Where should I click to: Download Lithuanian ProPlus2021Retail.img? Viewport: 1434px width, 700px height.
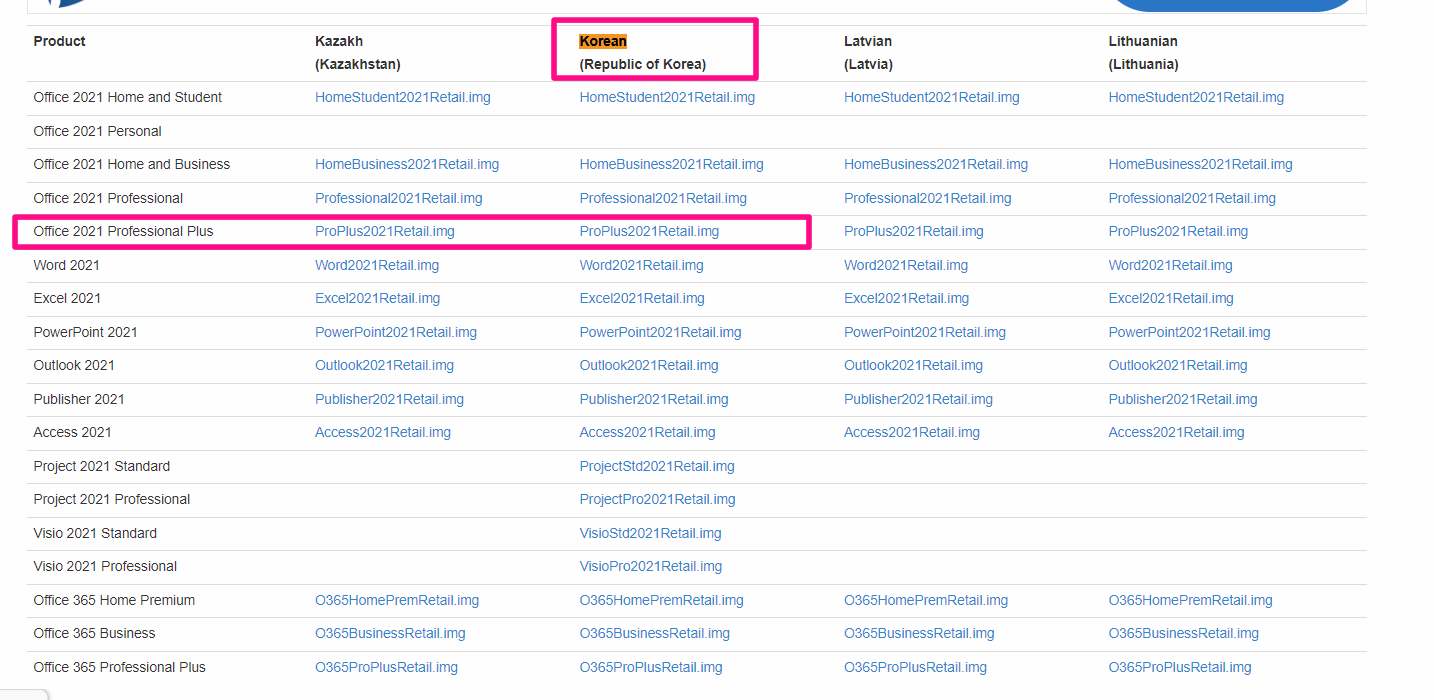click(x=1178, y=231)
